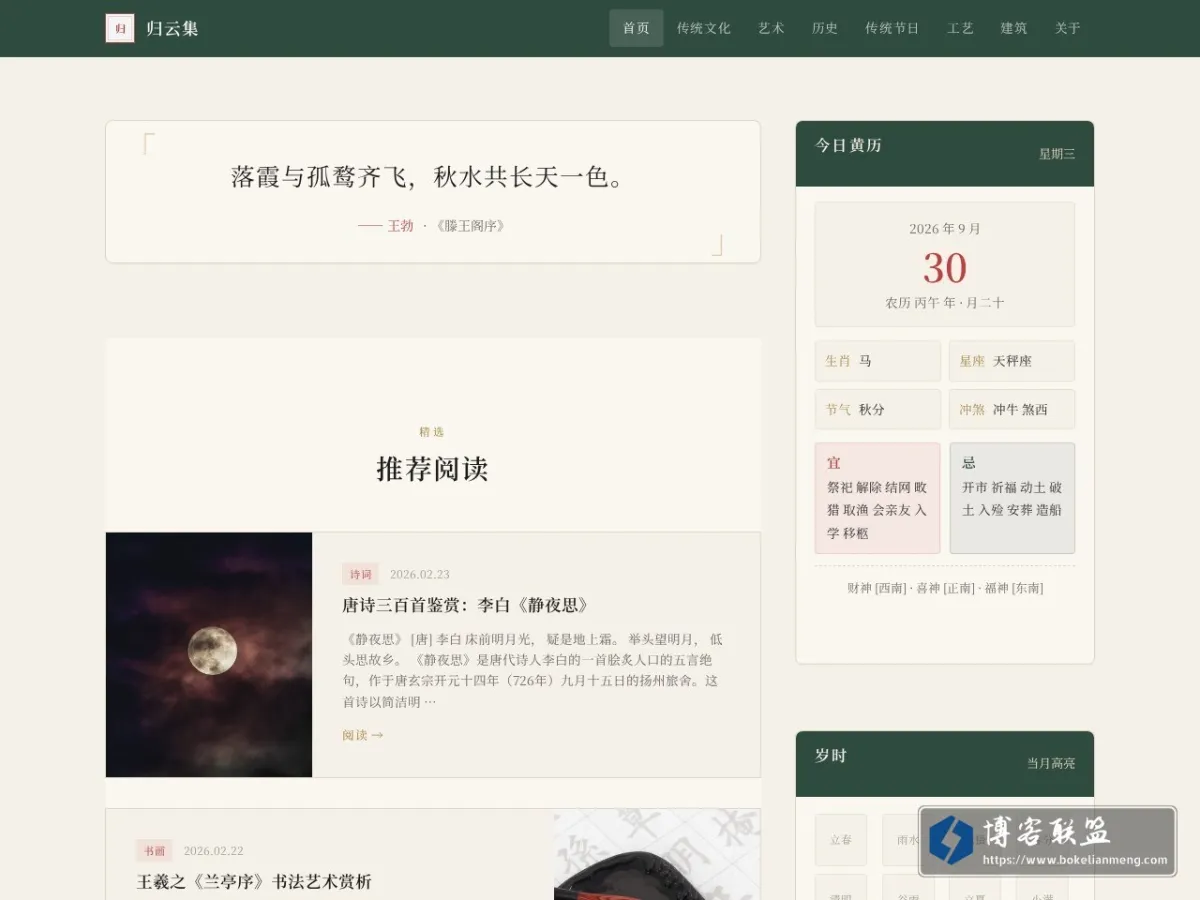
Task: Click the large date number 30
Action: 945,268
